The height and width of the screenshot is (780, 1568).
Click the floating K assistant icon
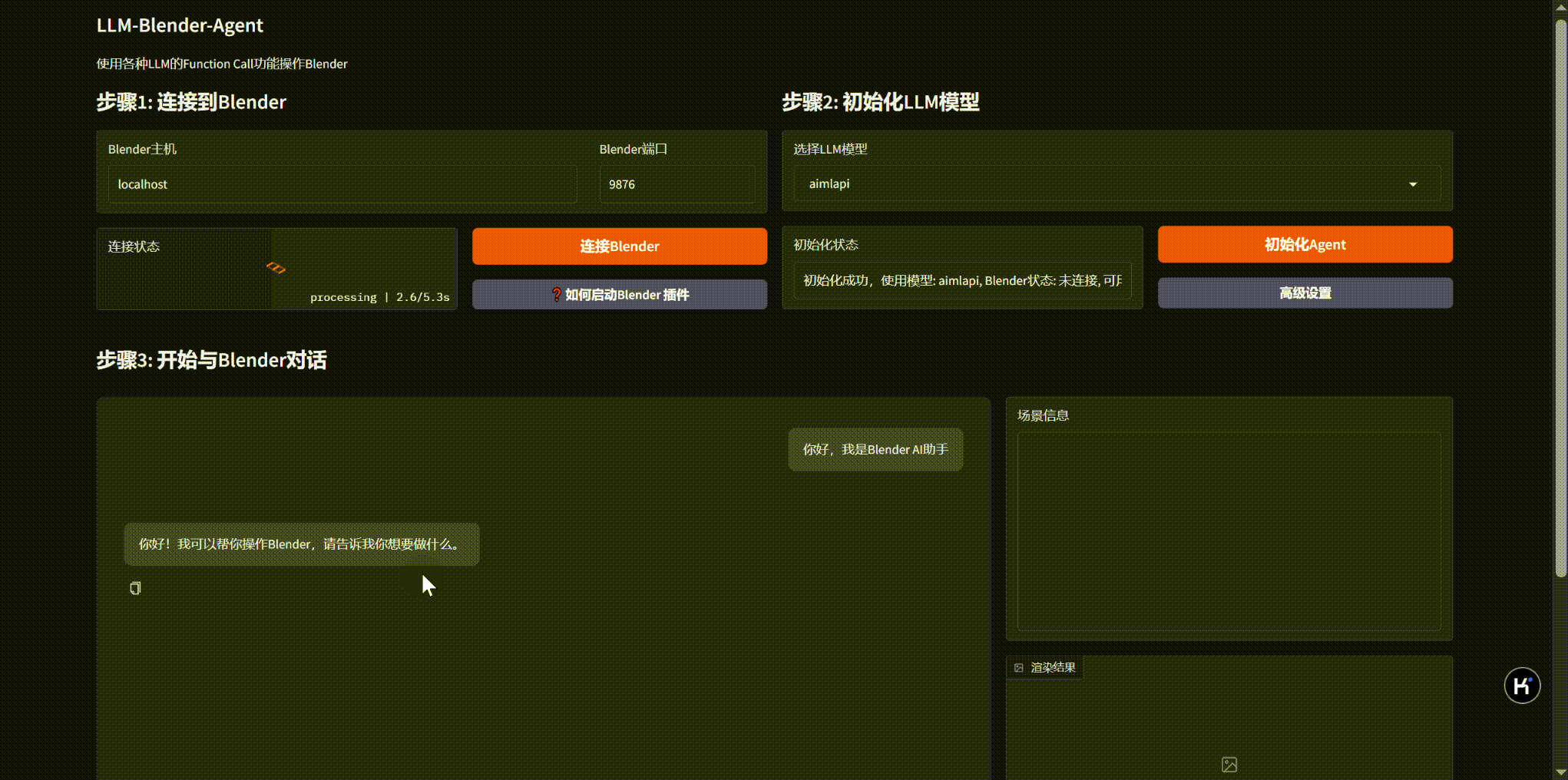tap(1522, 686)
